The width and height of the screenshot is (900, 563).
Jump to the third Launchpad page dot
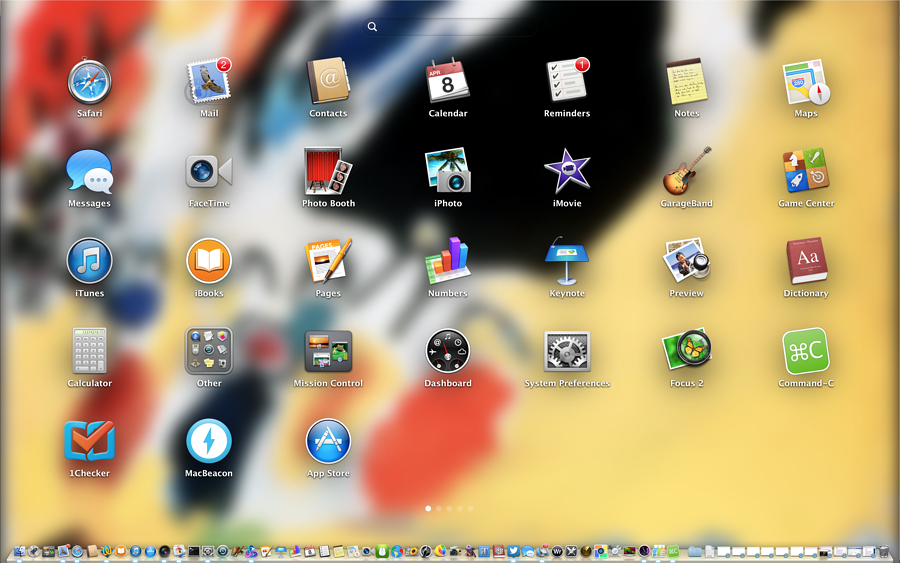(449, 508)
